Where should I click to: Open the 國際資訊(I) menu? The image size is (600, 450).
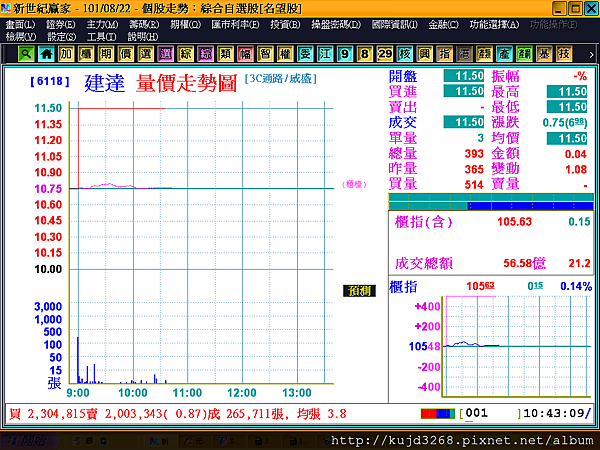(395, 24)
